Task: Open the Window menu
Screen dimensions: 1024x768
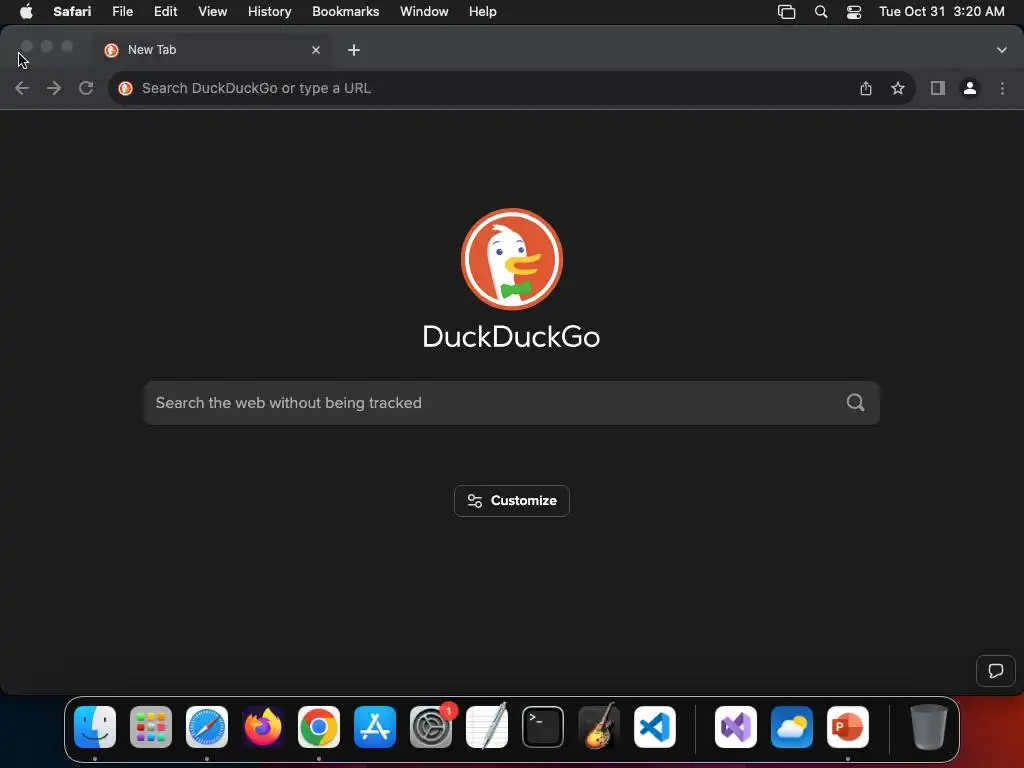Action: [x=424, y=12]
